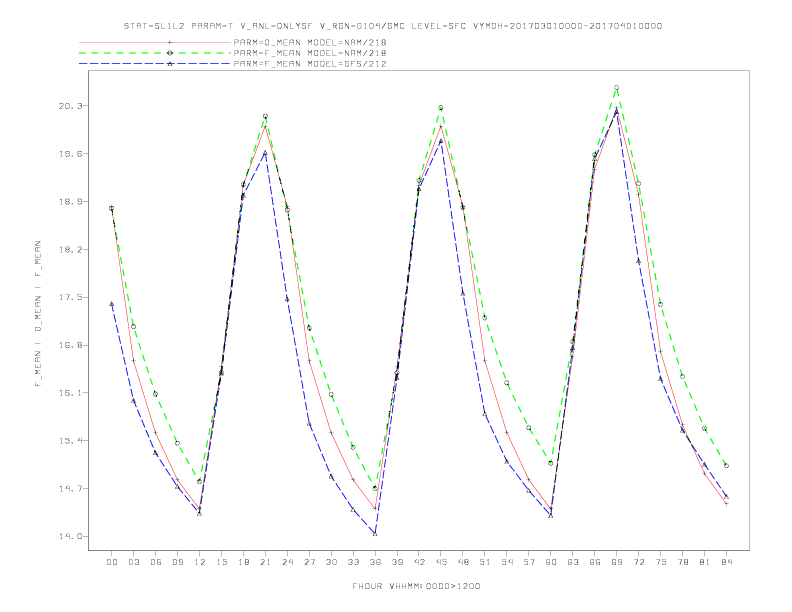The height and width of the screenshot is (612, 792).
Task: Select the chart title starting with STAT=SL1L2
Action: point(393,26)
